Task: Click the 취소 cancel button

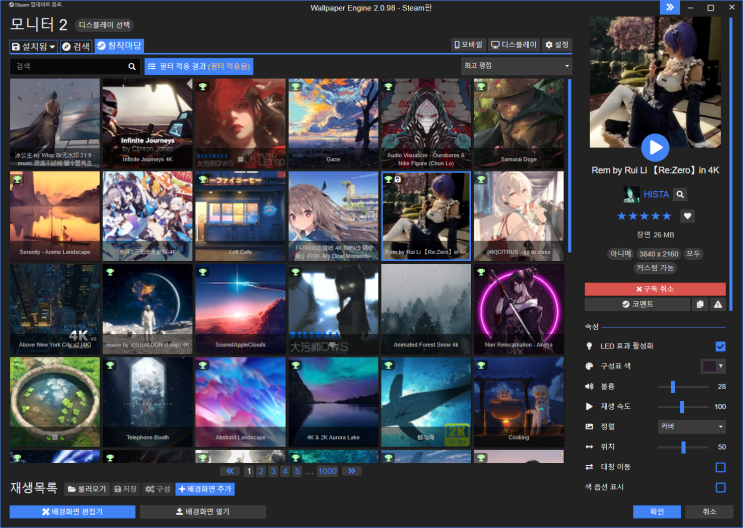Action: pos(709,512)
